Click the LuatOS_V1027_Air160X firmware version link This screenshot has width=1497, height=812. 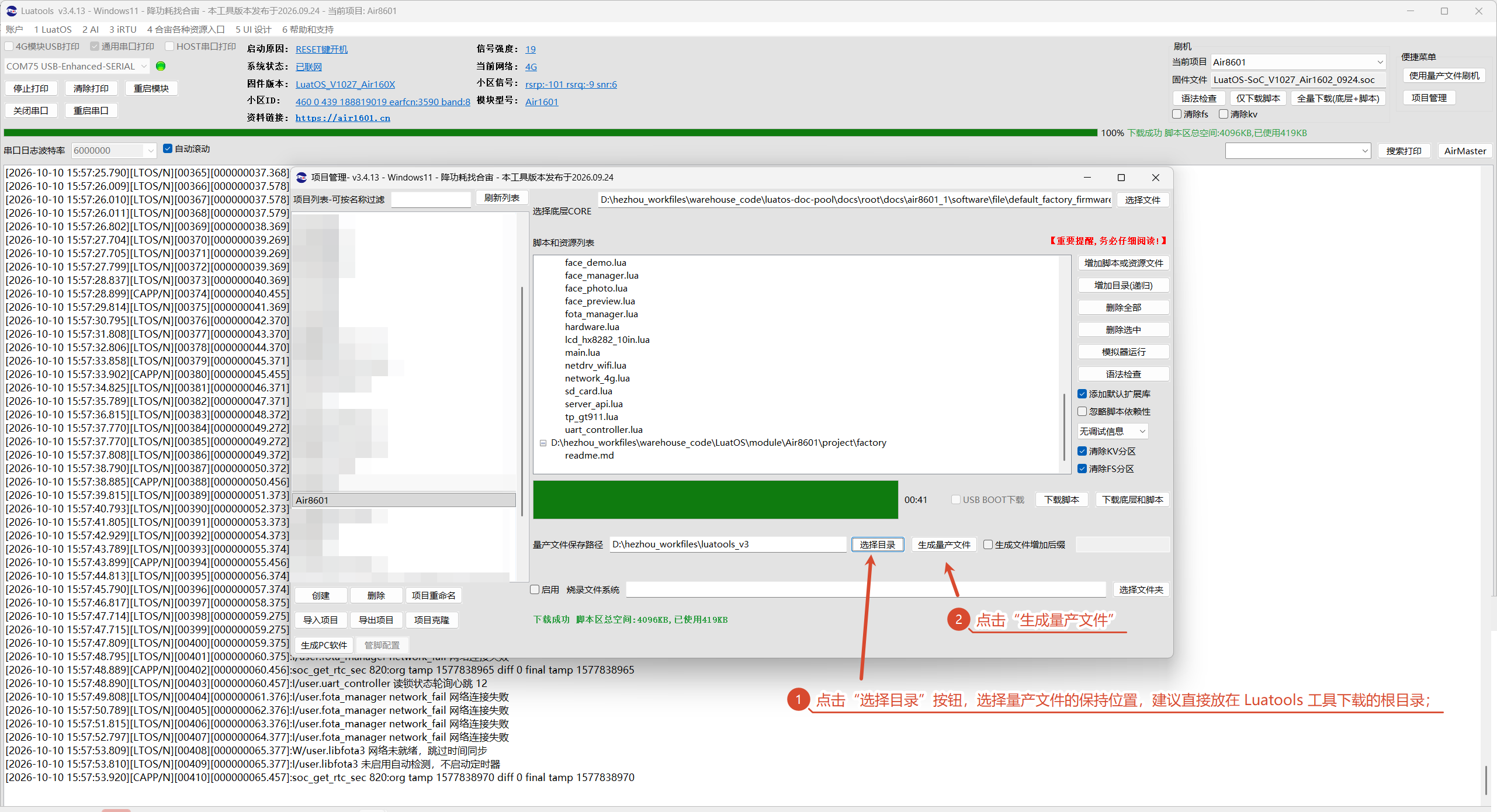click(345, 84)
